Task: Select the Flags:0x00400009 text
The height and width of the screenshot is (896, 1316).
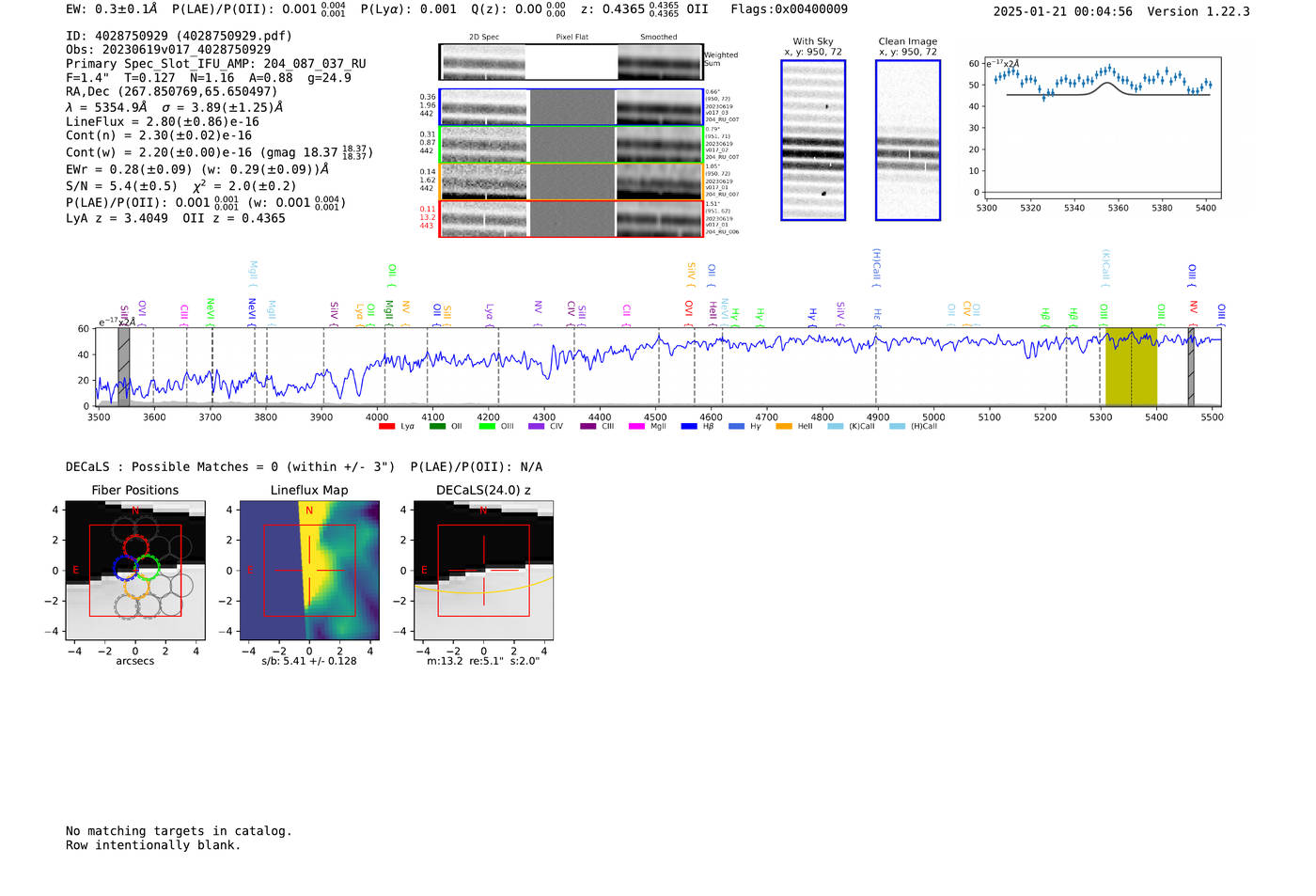Action: pyautogui.click(x=789, y=9)
